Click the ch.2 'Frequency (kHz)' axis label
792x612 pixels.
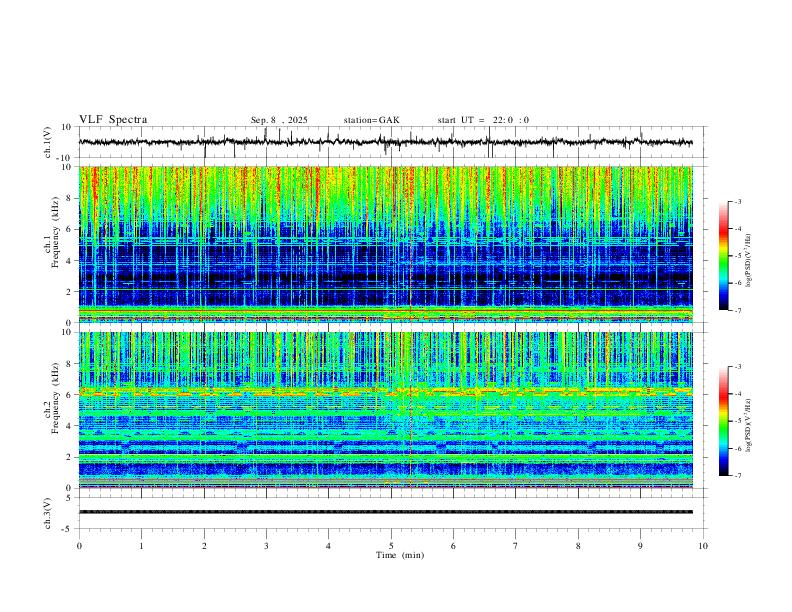[x=55, y=398]
